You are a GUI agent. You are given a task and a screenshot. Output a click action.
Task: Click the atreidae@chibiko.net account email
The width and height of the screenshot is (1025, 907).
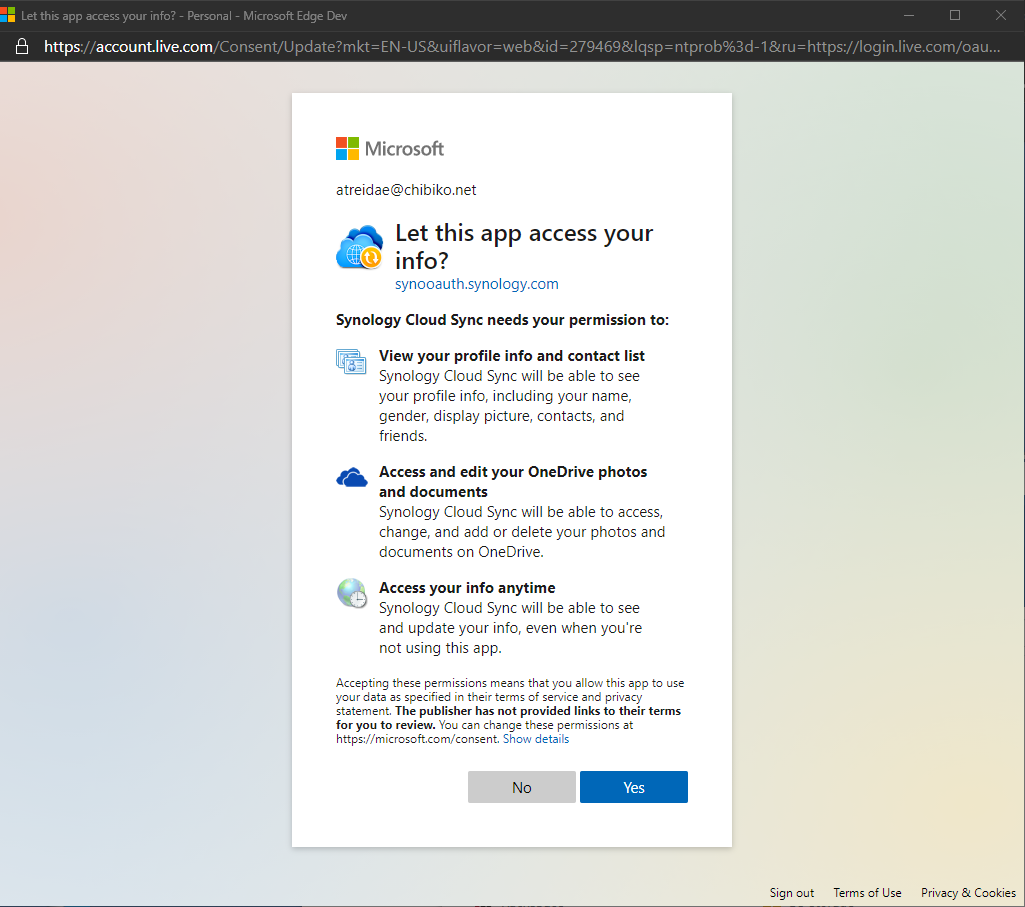click(x=406, y=190)
